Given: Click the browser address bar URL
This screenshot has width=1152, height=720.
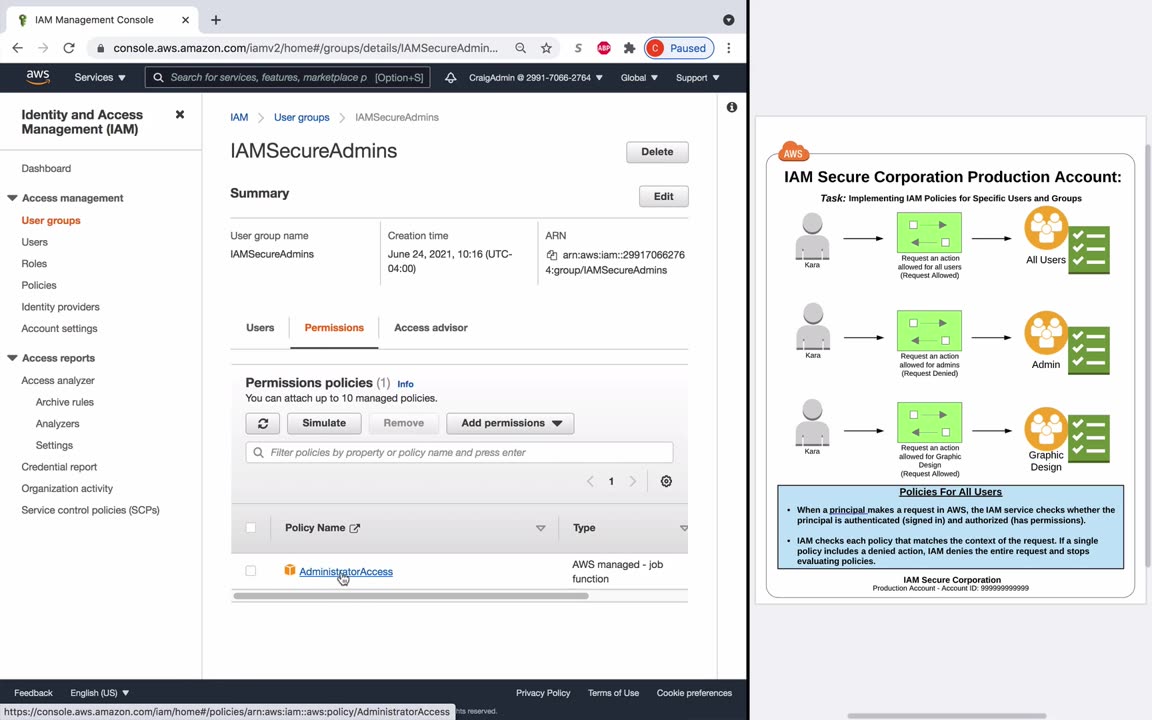Looking at the screenshot, I should pyautogui.click(x=305, y=48).
